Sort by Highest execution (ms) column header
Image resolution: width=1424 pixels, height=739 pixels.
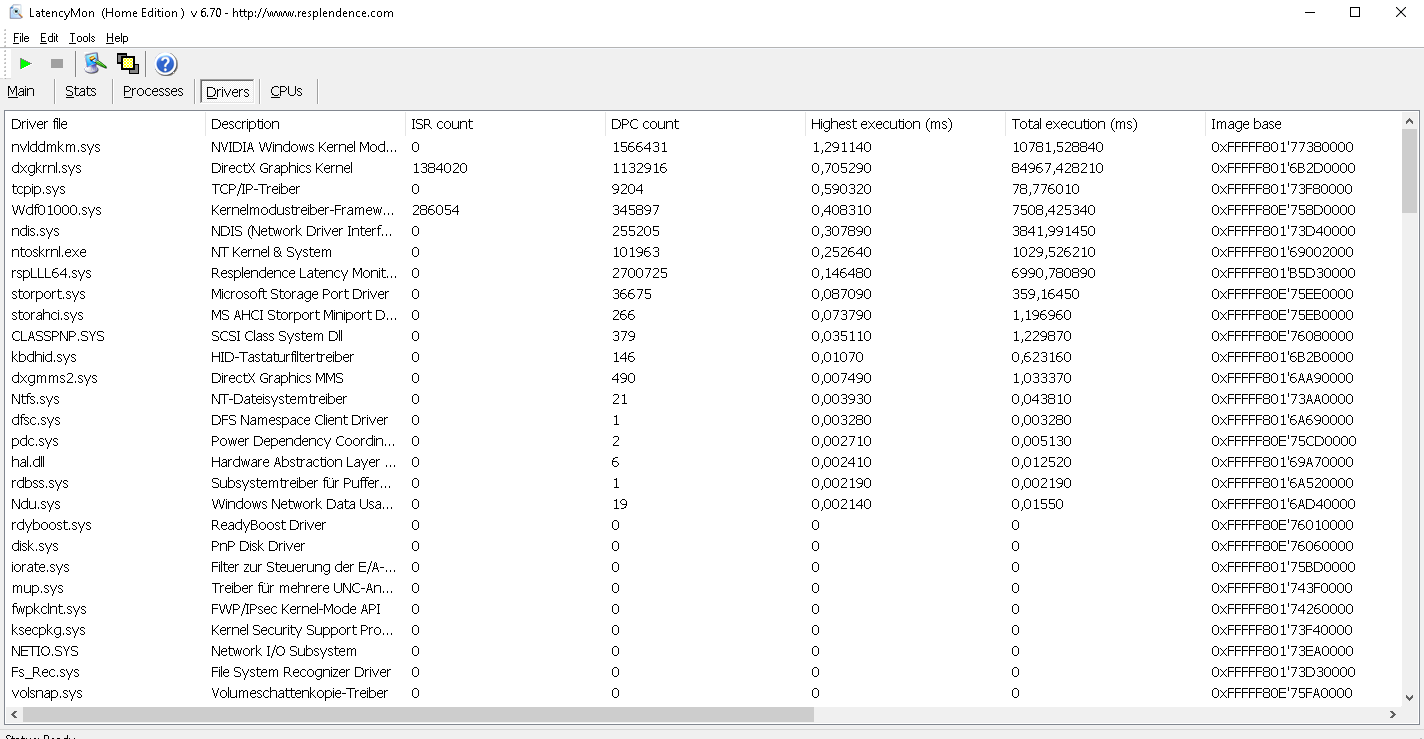coord(905,124)
